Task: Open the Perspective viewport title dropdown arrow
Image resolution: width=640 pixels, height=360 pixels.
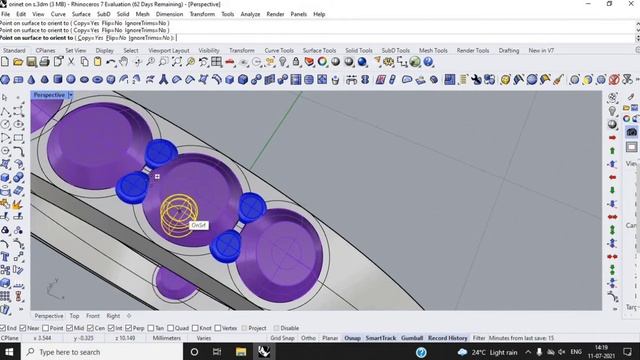Action: 71,95
